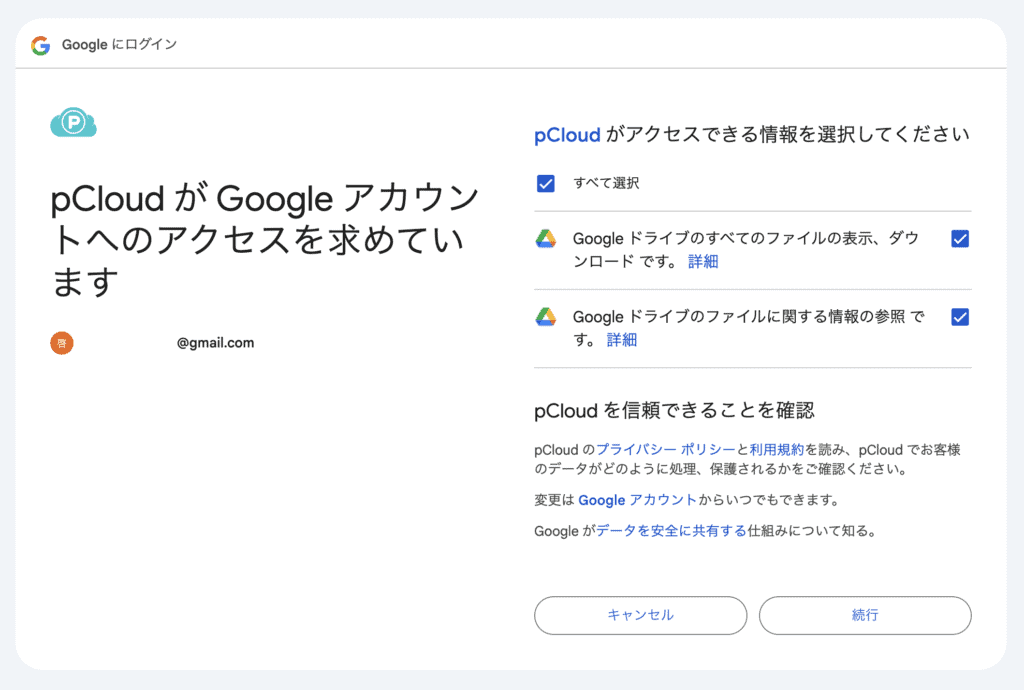Open the Google アカウント link

pos(637,500)
